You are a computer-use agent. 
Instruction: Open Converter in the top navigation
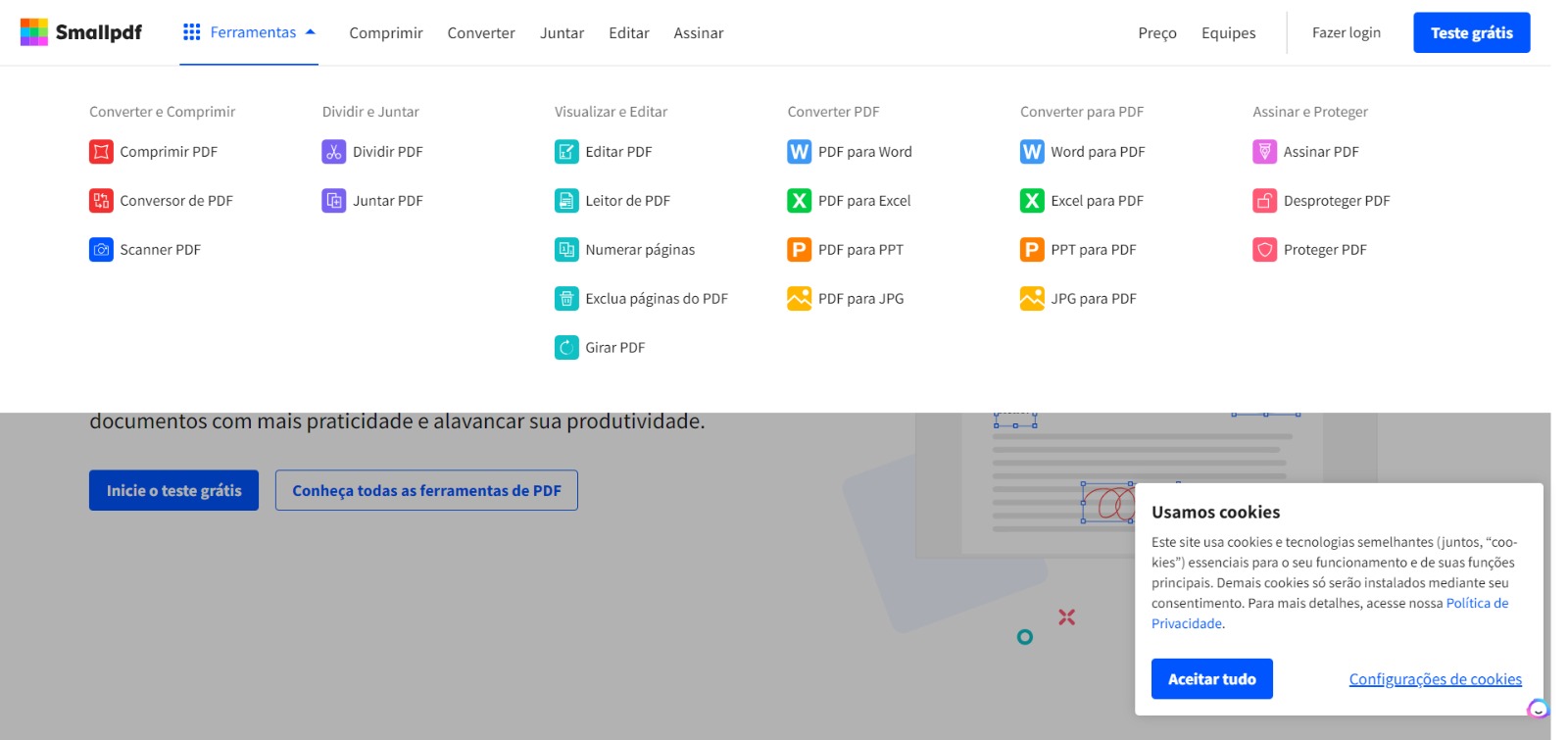[481, 33]
